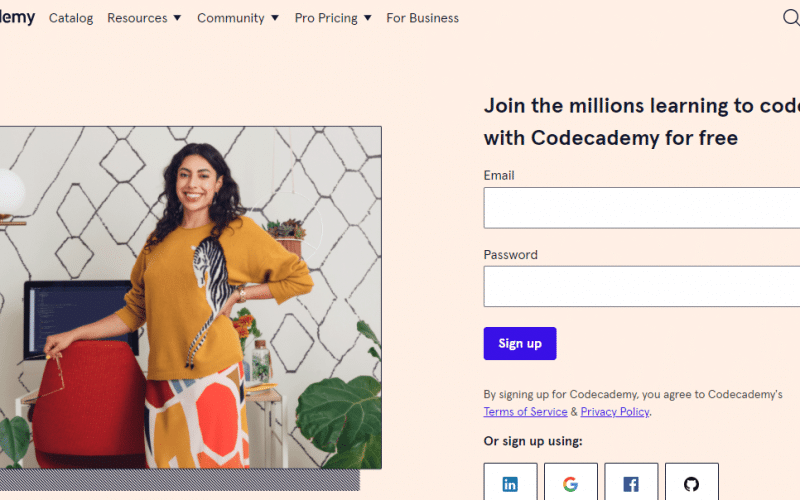This screenshot has height=500, width=800.
Task: Expand the Resources dropdown menu
Action: point(144,18)
